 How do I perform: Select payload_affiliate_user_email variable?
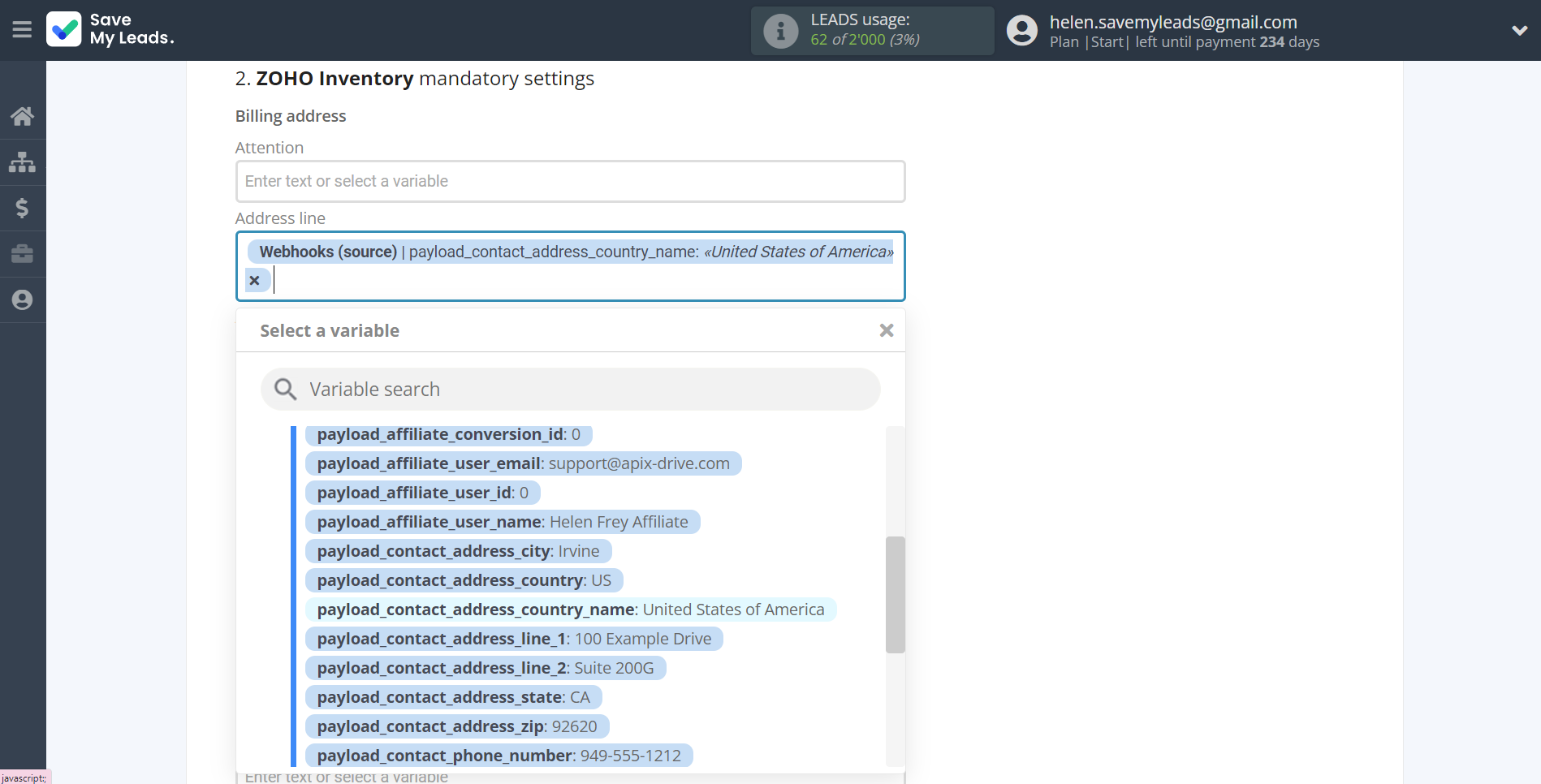coord(524,463)
